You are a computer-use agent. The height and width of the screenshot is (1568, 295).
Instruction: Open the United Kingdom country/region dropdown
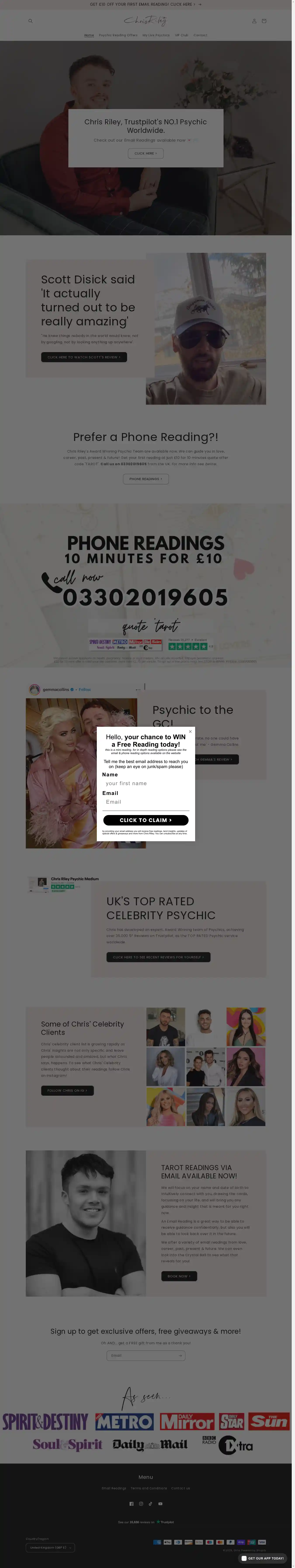tap(50, 1547)
